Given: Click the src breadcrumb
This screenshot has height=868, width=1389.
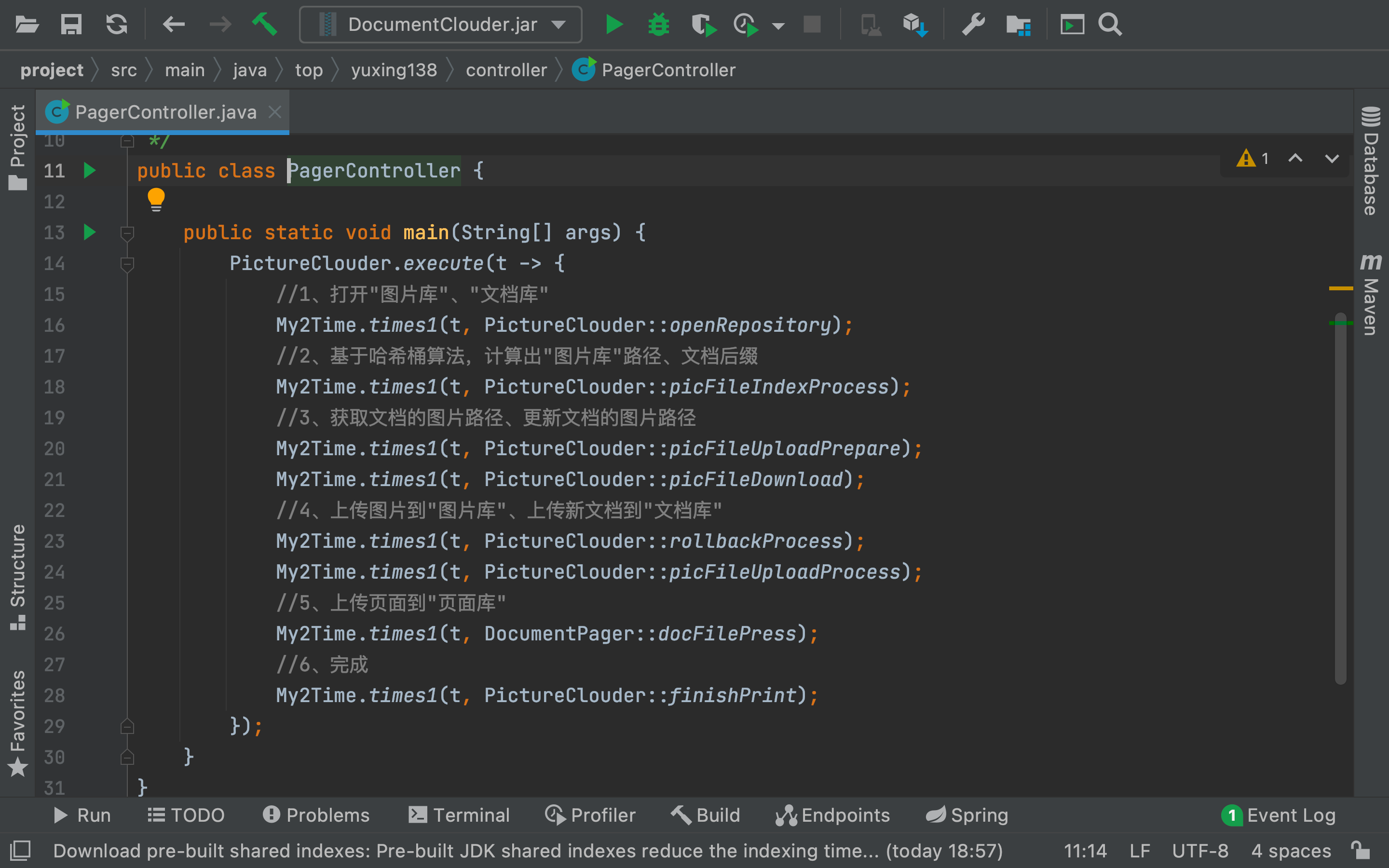Looking at the screenshot, I should (124, 70).
